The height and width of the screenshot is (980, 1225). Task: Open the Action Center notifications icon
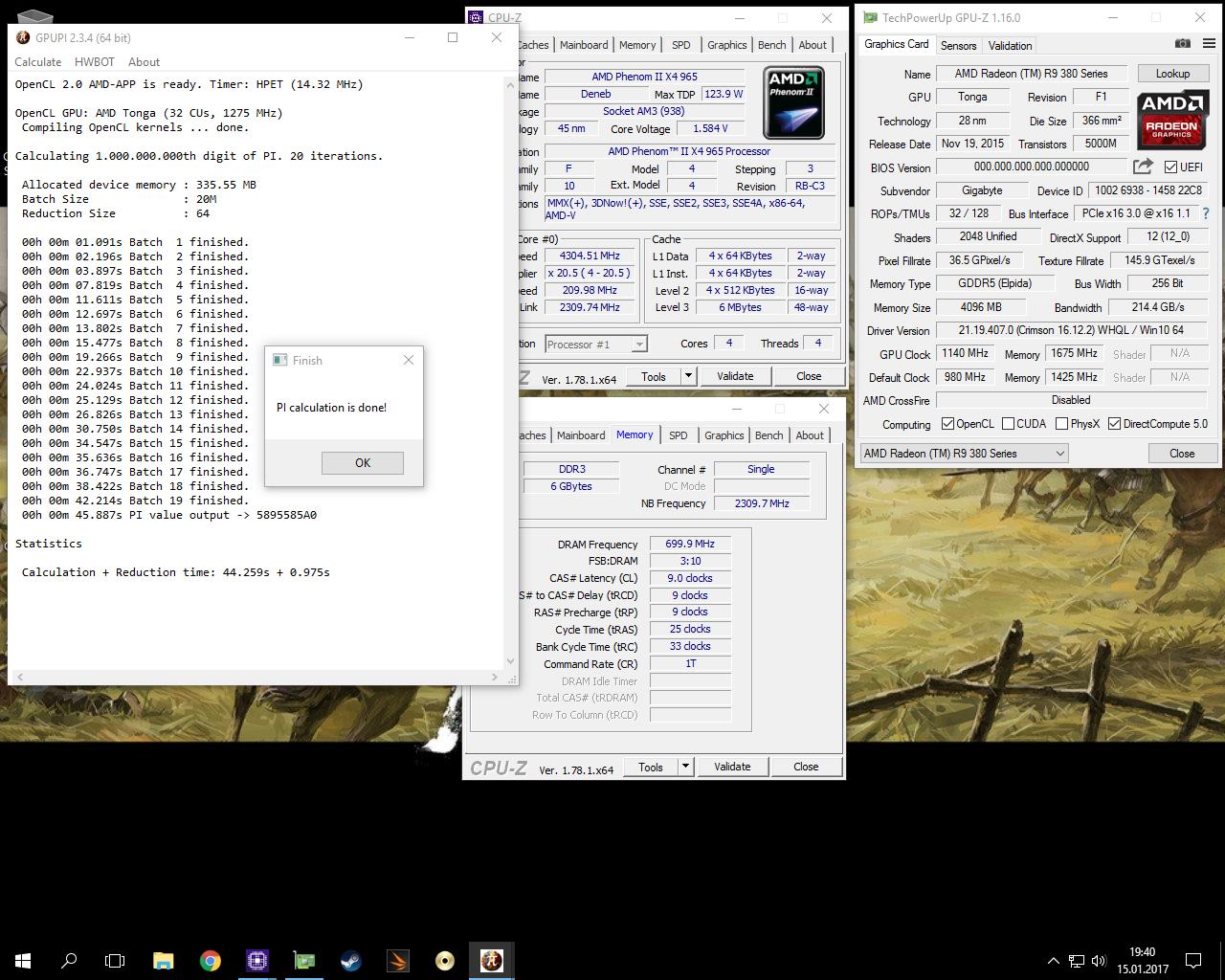[x=1193, y=961]
